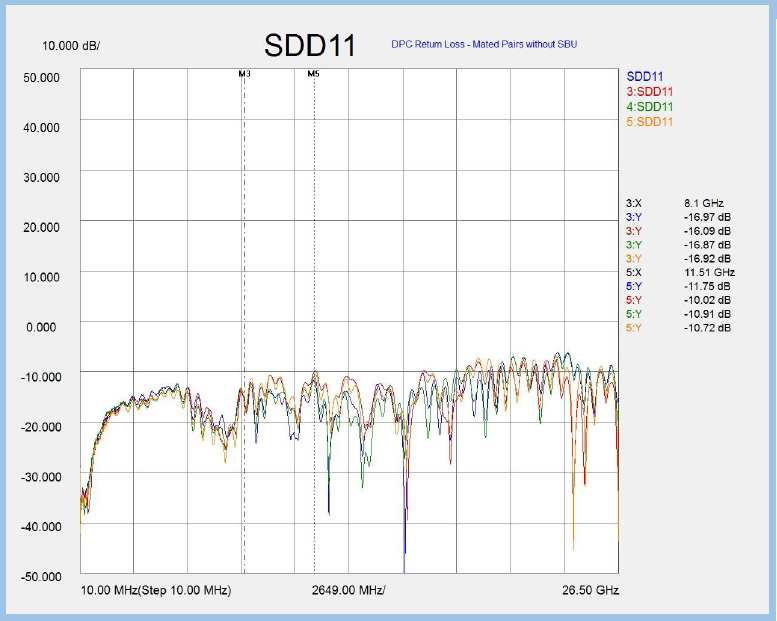The height and width of the screenshot is (621, 777).
Task: Select the orange 5:SDD11 legend entry
Action: pyautogui.click(x=650, y=122)
